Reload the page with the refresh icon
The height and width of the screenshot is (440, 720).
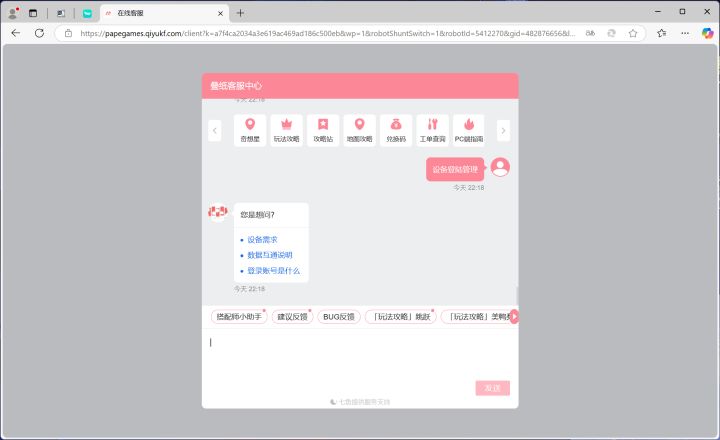coord(39,33)
